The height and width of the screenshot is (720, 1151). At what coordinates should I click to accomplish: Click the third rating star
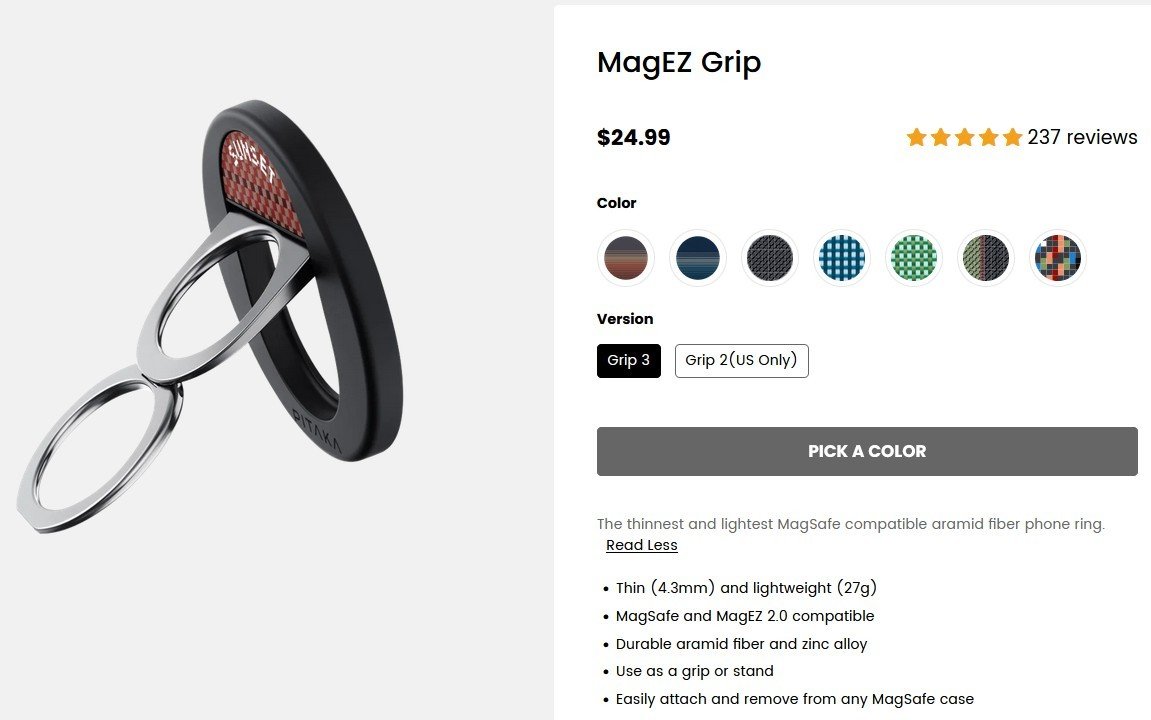coord(965,137)
